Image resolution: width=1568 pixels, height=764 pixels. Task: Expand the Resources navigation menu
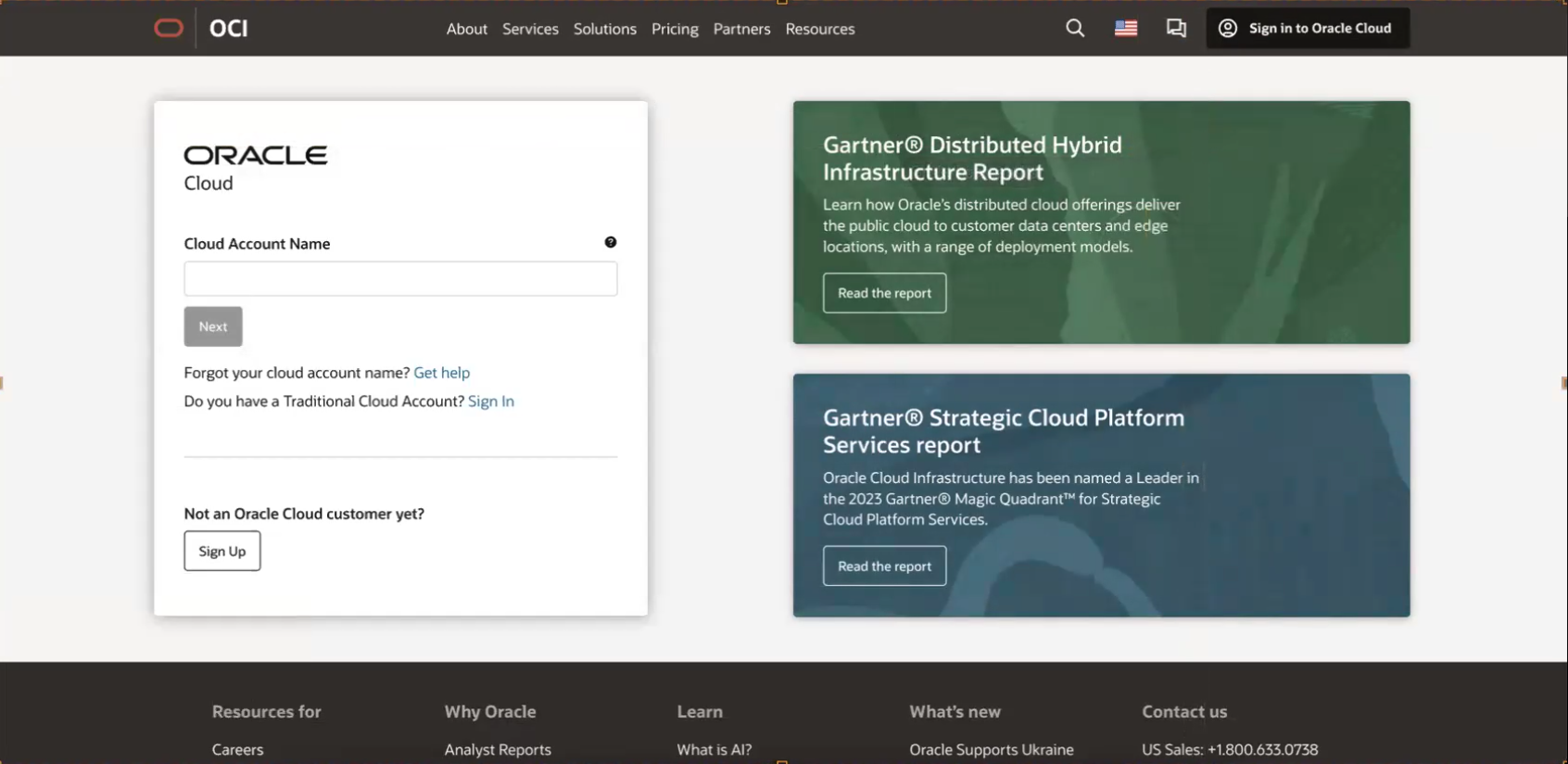click(820, 29)
